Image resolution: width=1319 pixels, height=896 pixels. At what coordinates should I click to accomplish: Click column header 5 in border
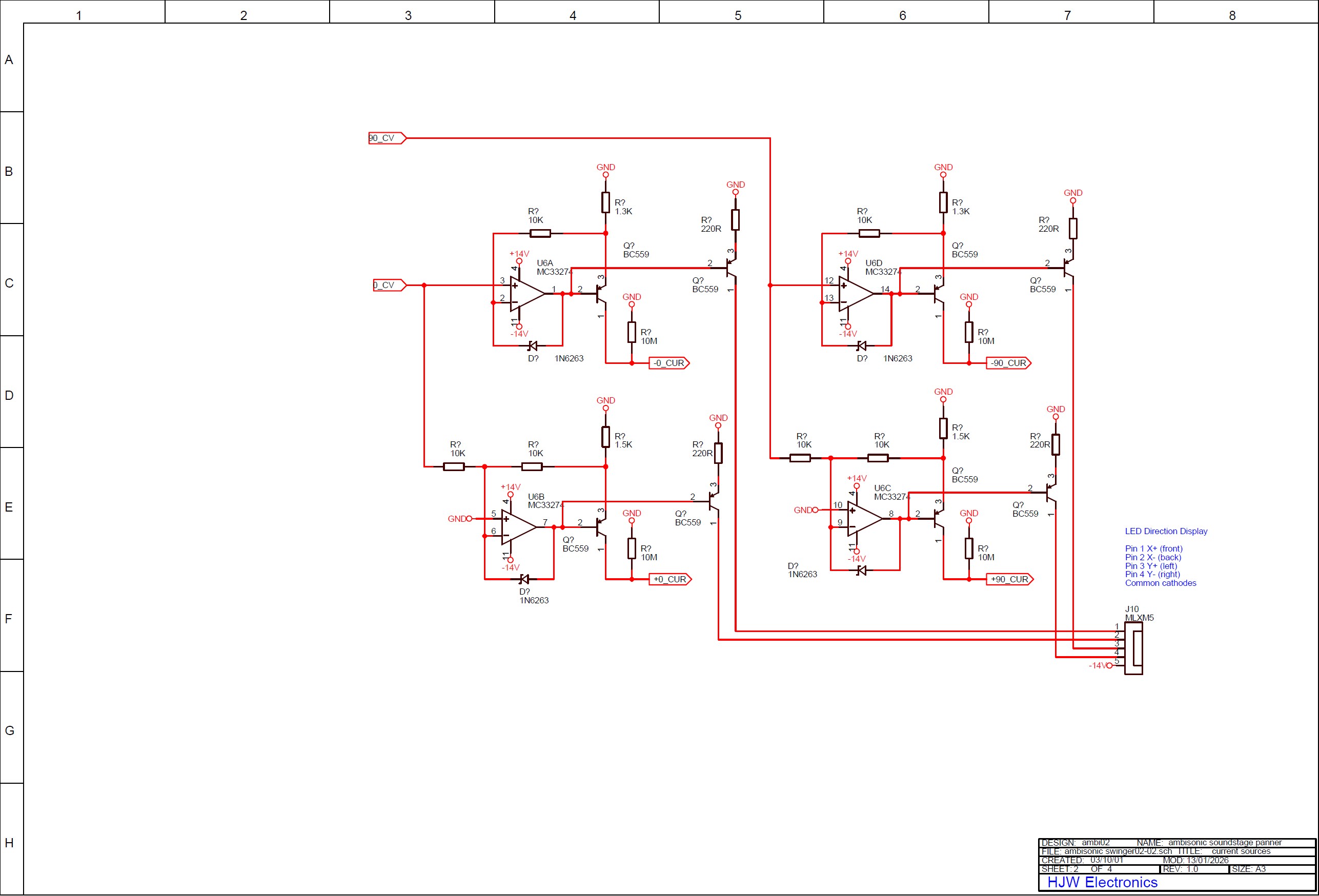[738, 15]
